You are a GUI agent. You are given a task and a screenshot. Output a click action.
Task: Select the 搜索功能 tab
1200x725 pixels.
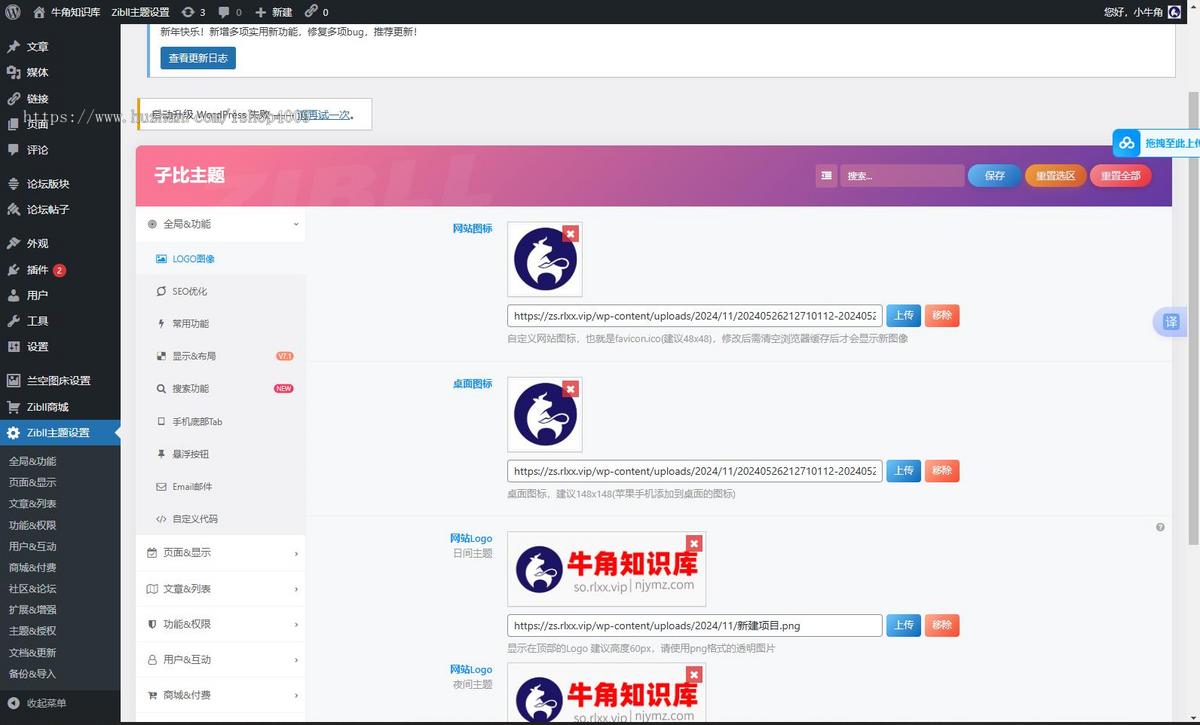pos(221,389)
